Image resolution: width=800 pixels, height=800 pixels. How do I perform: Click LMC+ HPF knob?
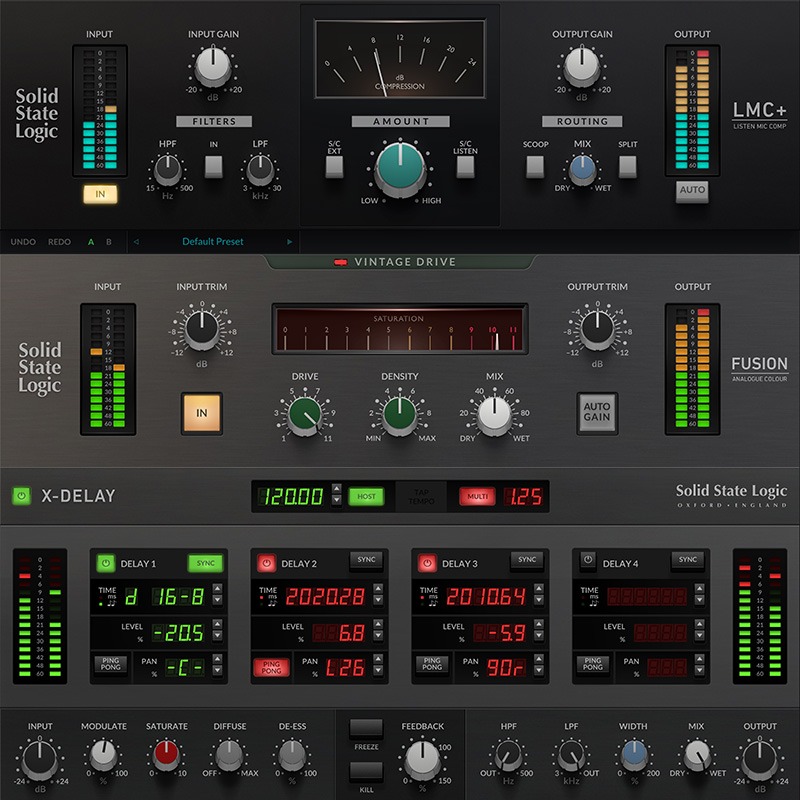pyautogui.click(x=167, y=169)
